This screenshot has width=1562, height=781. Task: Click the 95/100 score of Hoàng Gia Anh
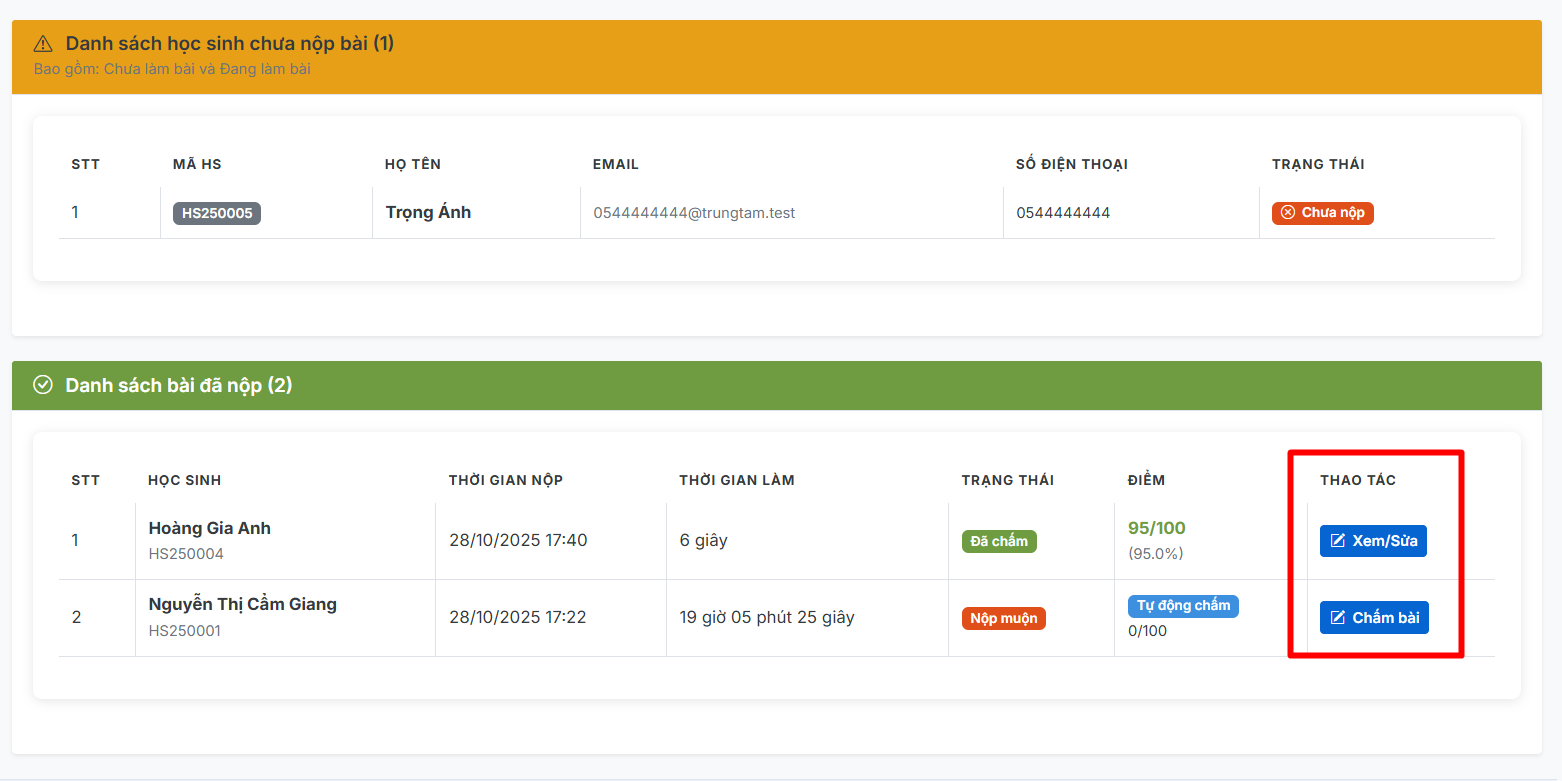(1156, 528)
